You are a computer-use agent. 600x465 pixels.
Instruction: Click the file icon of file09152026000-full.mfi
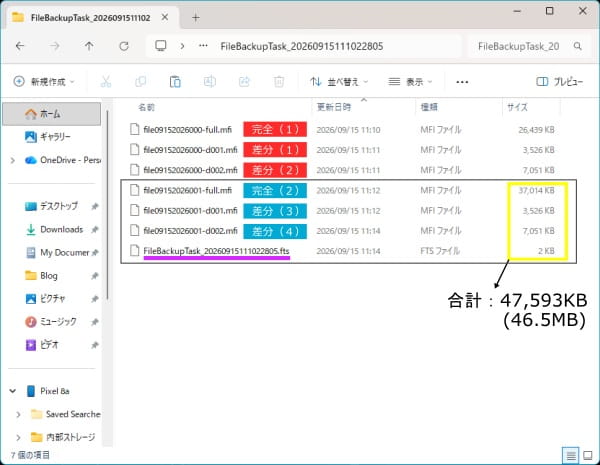(134, 129)
